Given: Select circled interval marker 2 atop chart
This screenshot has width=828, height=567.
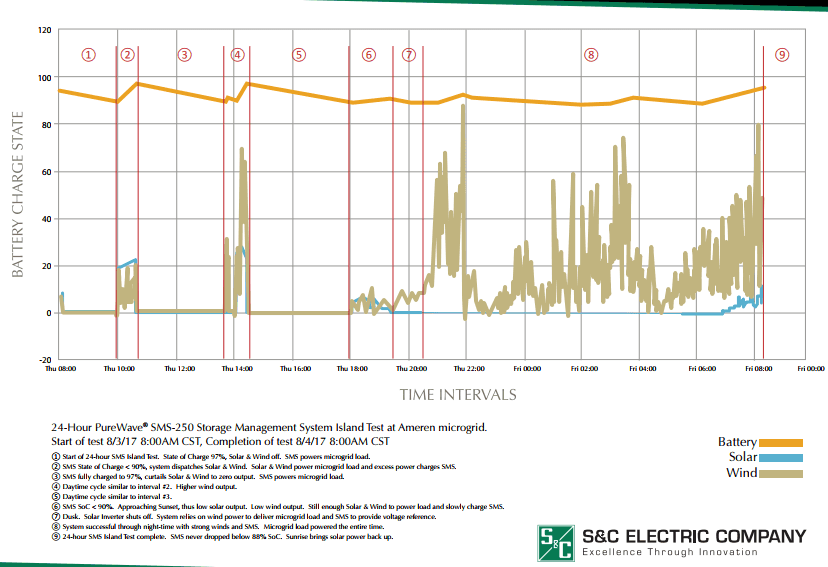Looking at the screenshot, I should 127,54.
